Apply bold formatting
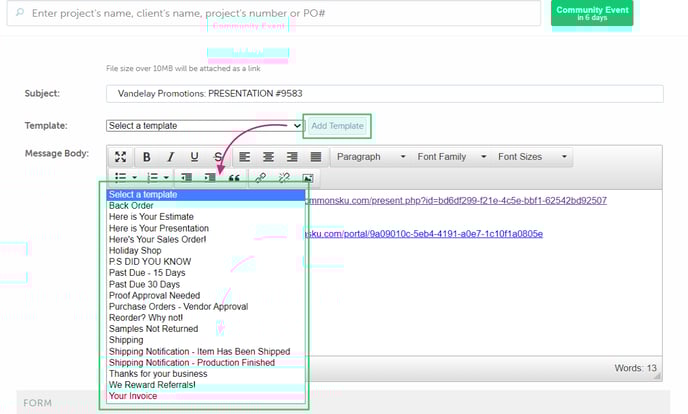 pos(146,157)
